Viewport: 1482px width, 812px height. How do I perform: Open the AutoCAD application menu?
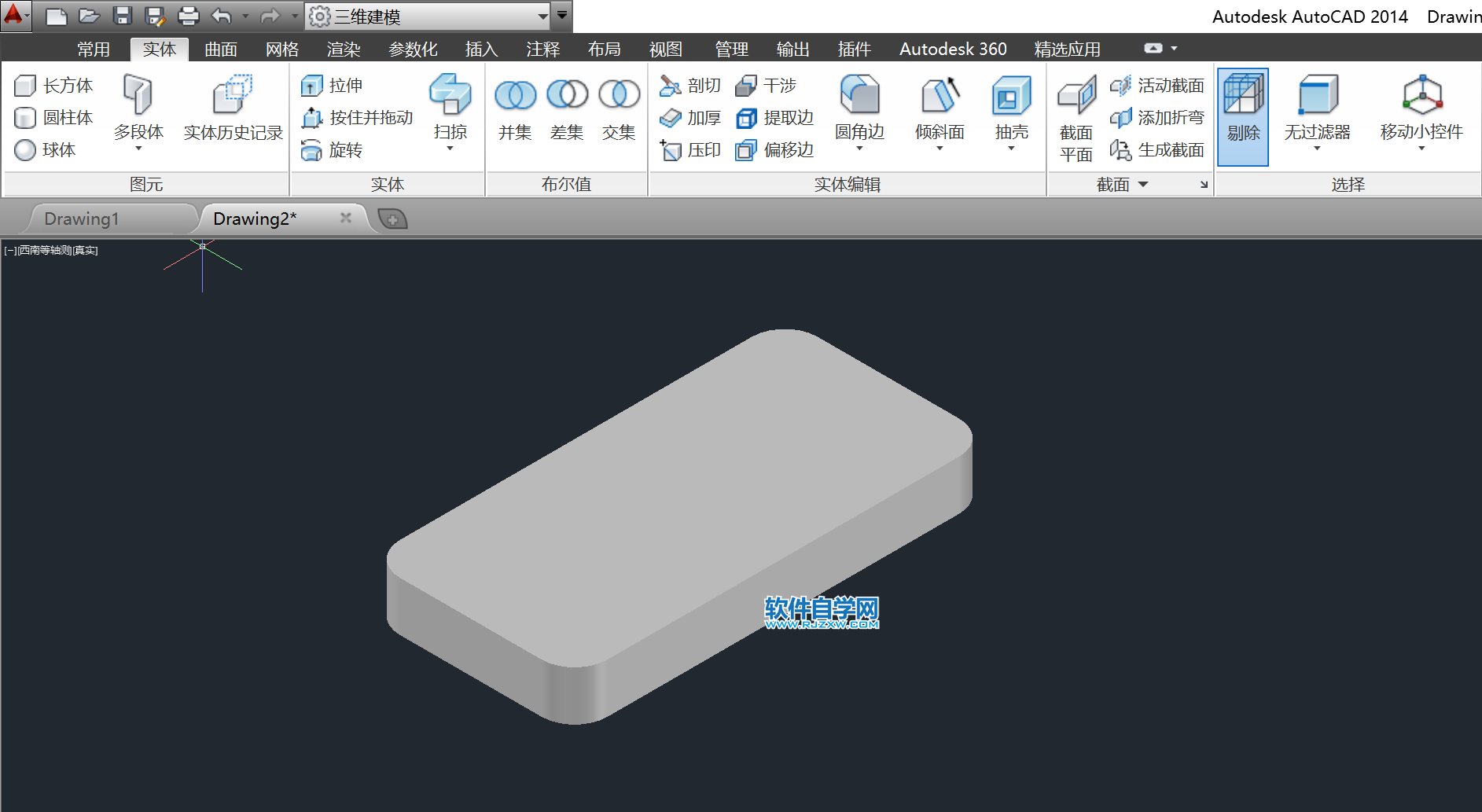16,16
